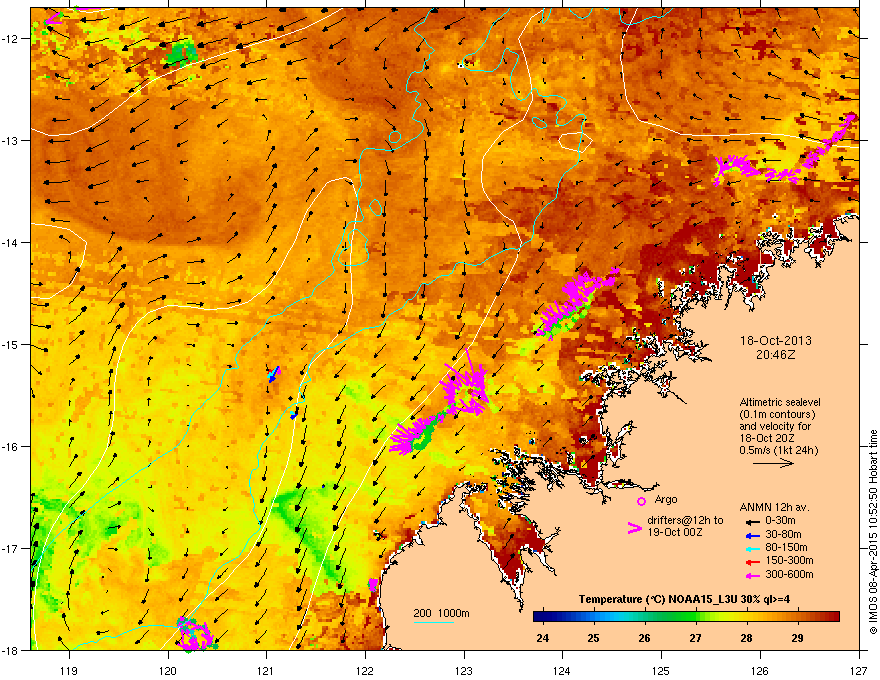Click the '123' longitude axis label
880x680 pixels.
coord(464,670)
